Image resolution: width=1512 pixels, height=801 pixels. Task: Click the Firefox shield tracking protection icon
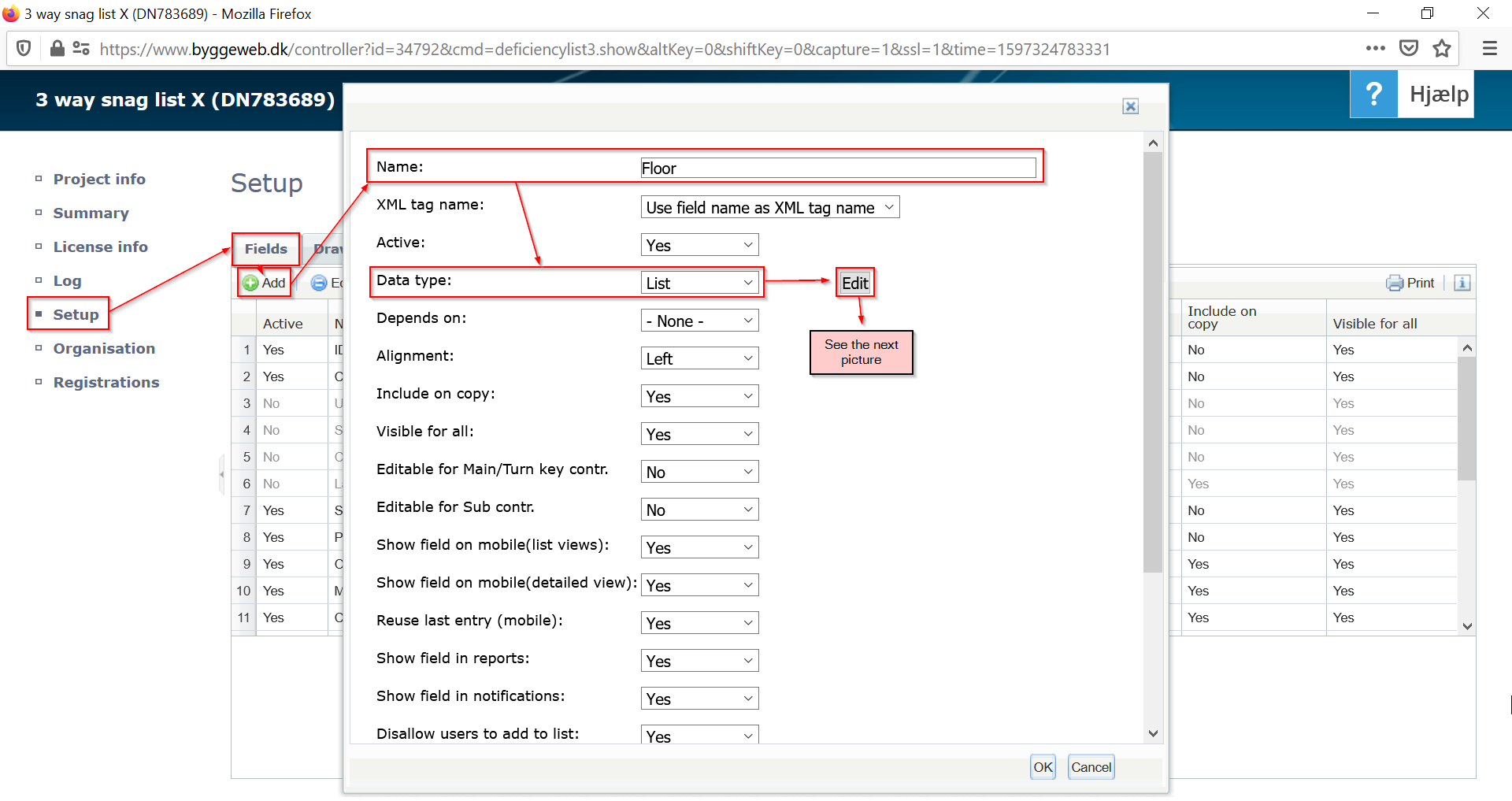pyautogui.click(x=24, y=49)
